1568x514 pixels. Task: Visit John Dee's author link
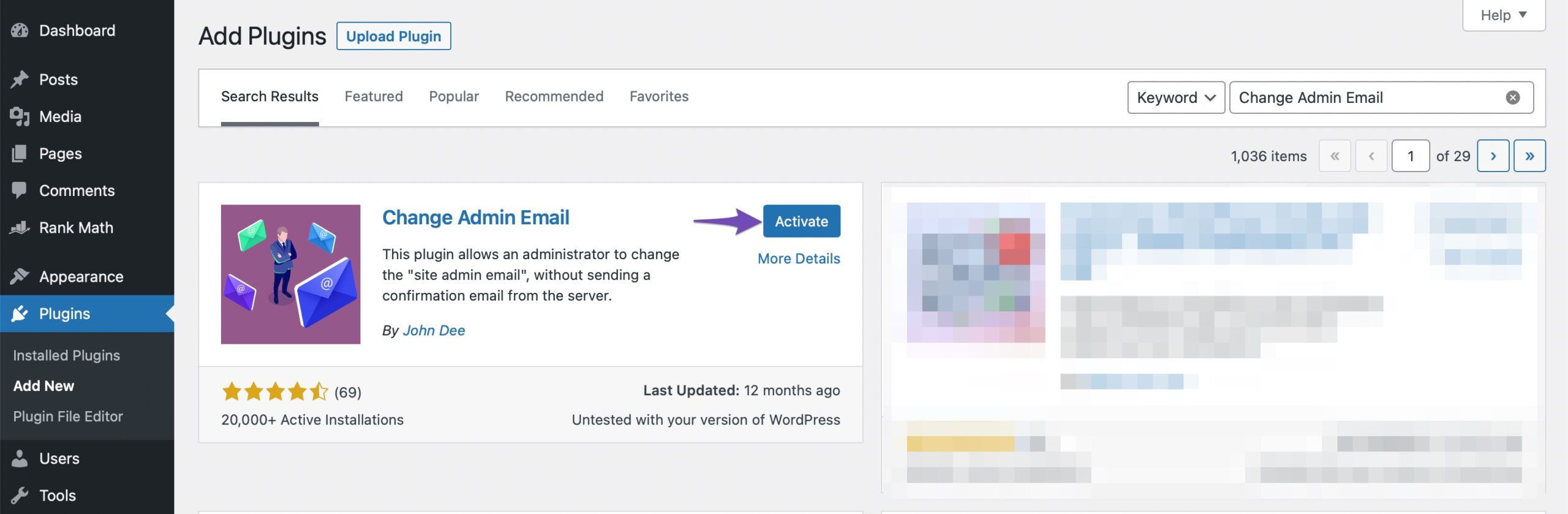[x=433, y=330]
